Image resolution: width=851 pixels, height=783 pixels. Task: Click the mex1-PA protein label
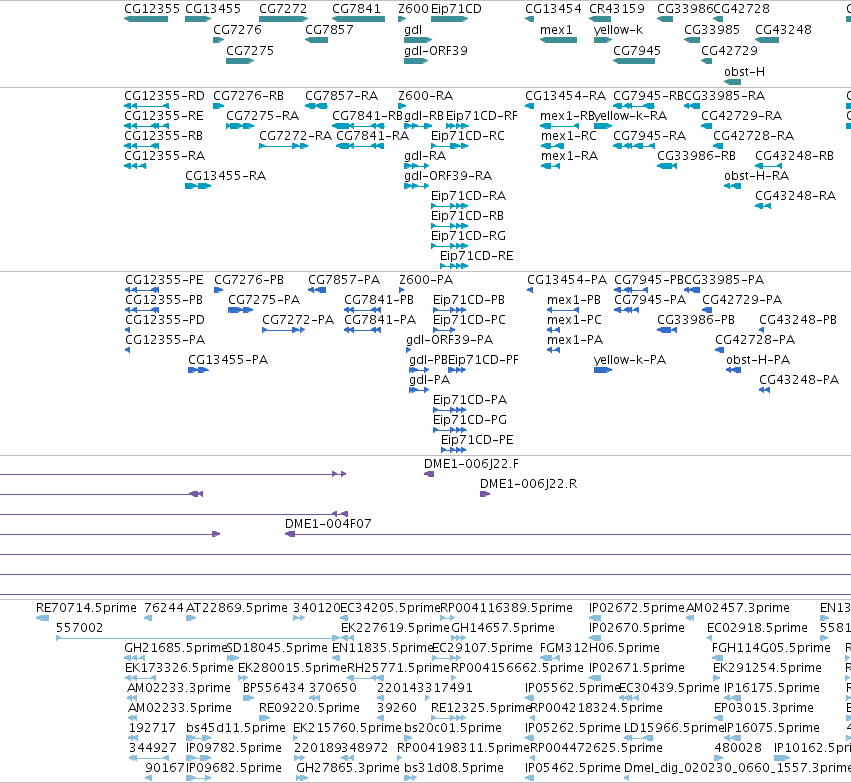[575, 340]
